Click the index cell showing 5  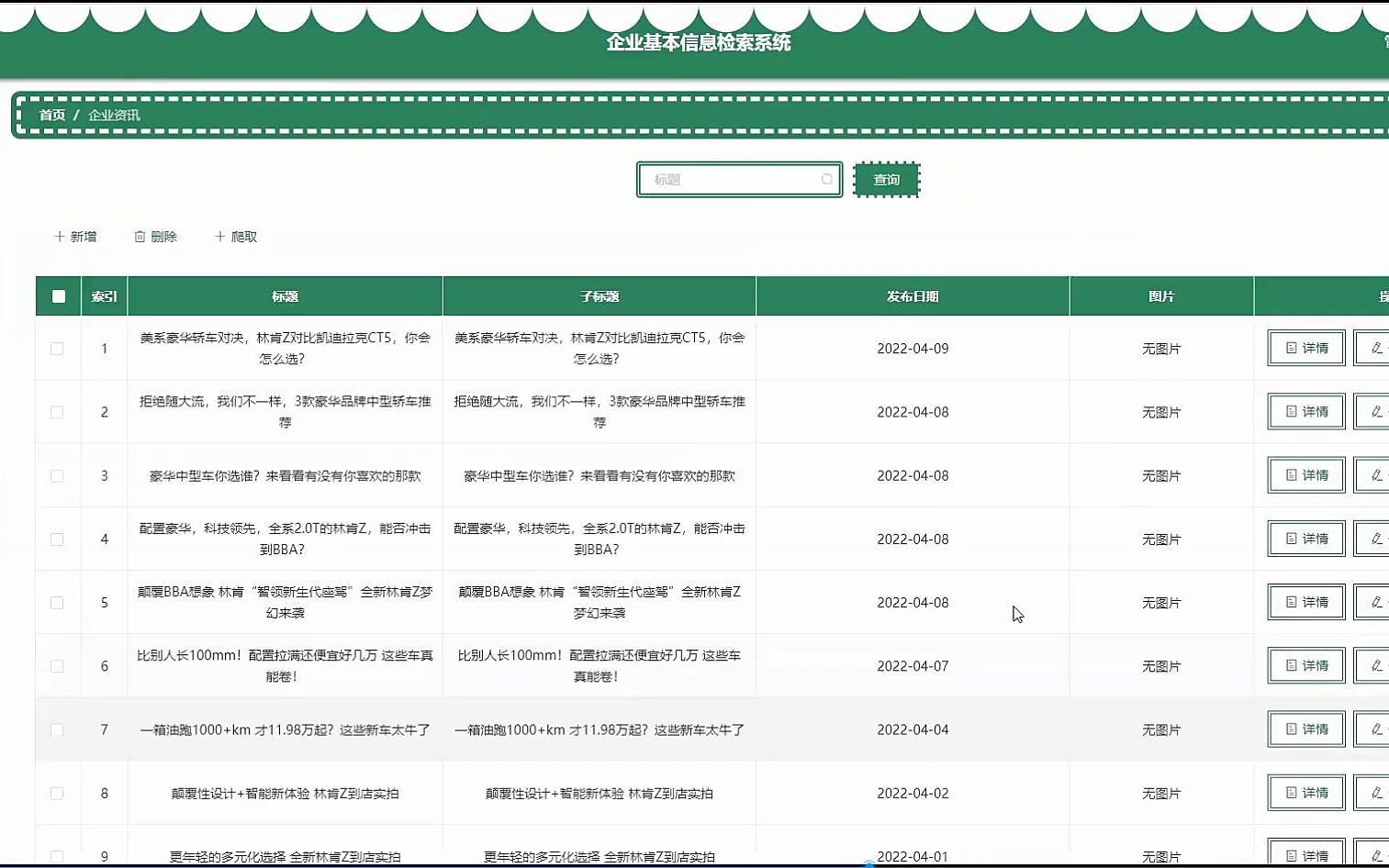104,603
